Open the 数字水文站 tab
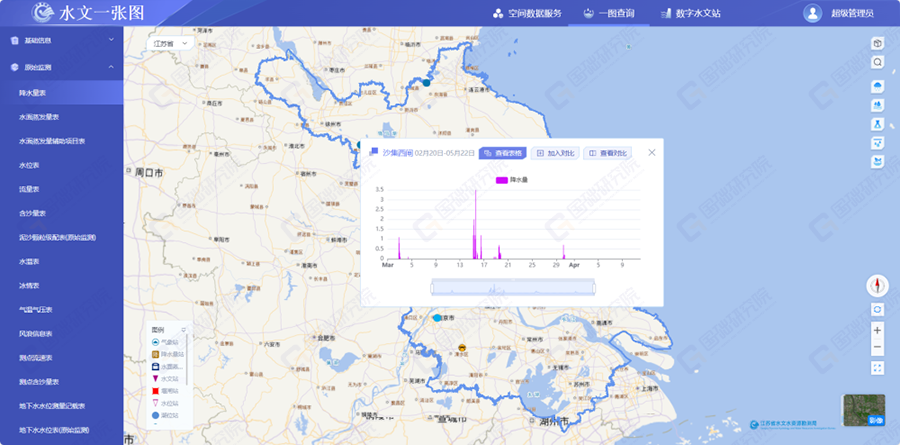Image resolution: width=900 pixels, height=445 pixels. (689, 13)
